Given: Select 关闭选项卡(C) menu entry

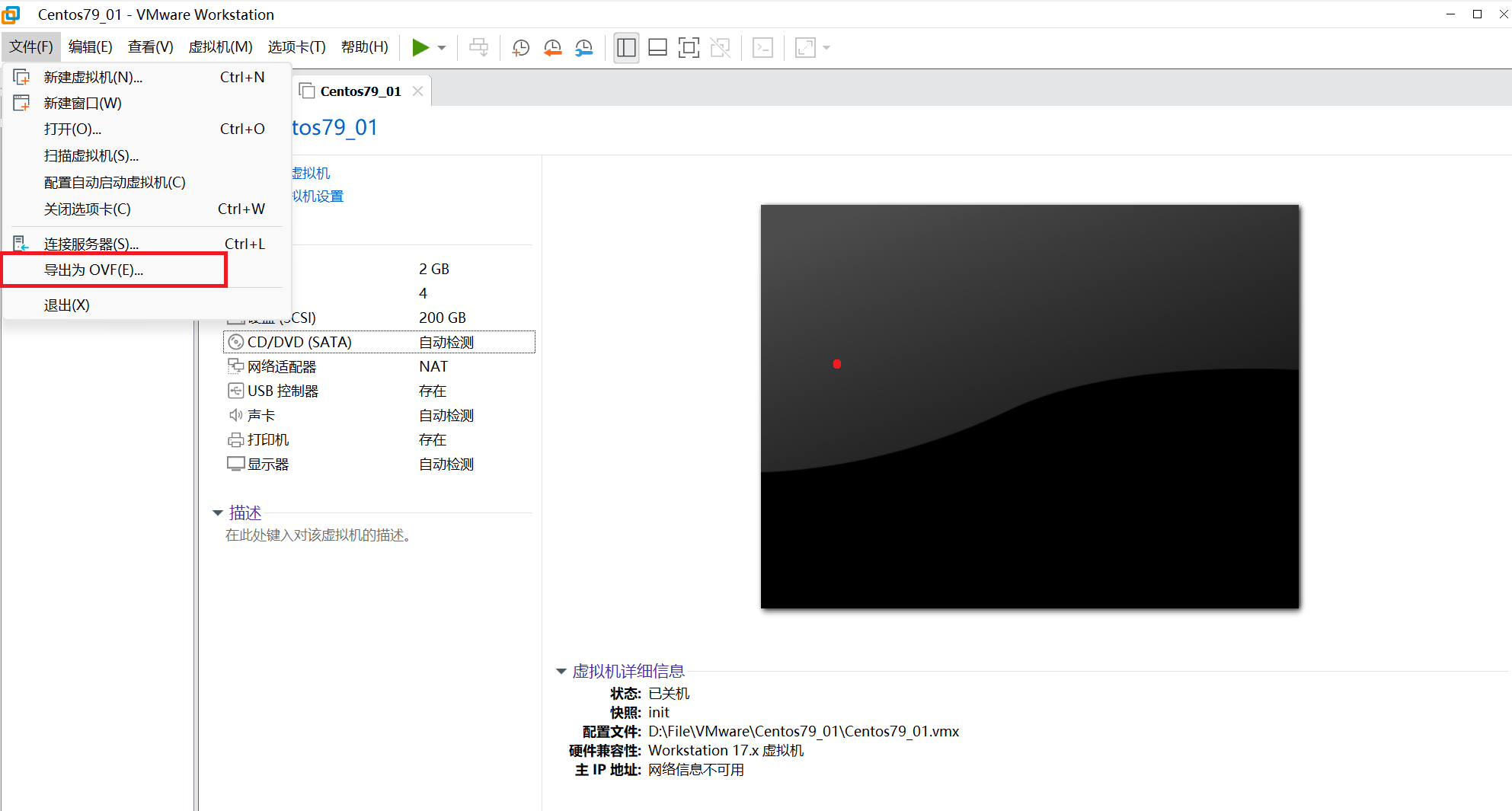Looking at the screenshot, I should 146,209.
